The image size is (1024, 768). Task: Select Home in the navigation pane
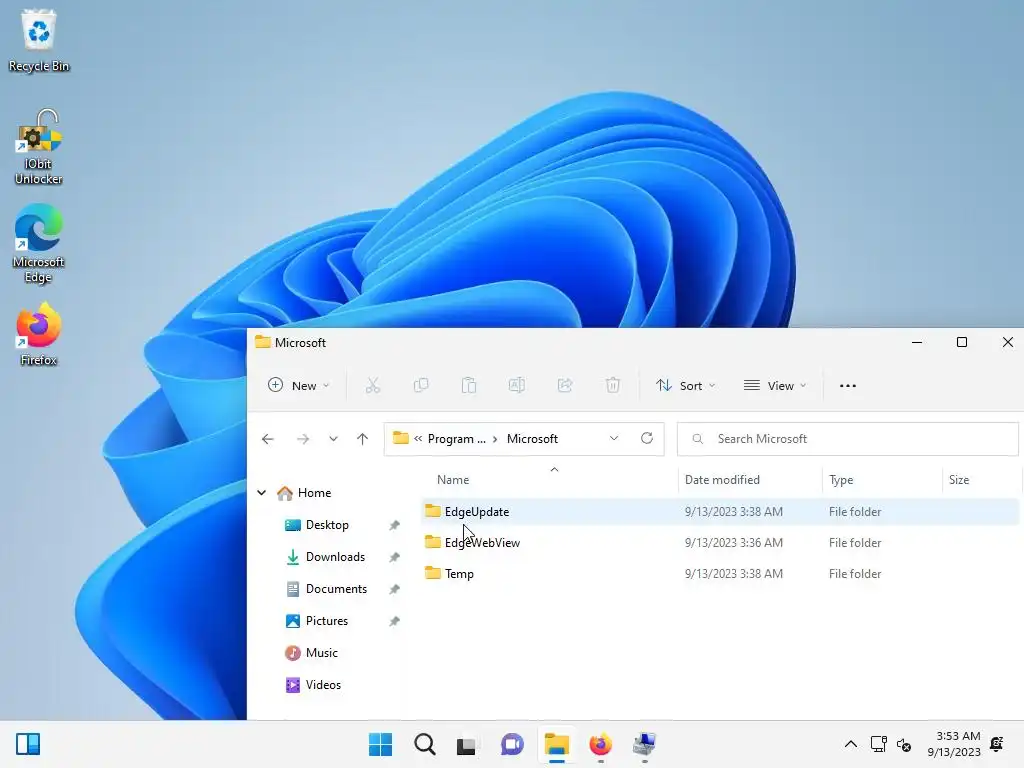tap(314, 492)
